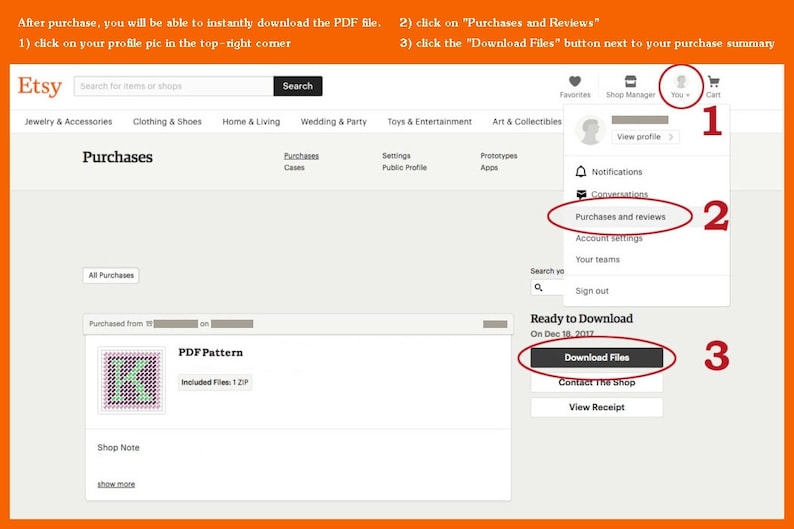Open the Prototypes link
This screenshot has width=794, height=529.
coord(499,155)
